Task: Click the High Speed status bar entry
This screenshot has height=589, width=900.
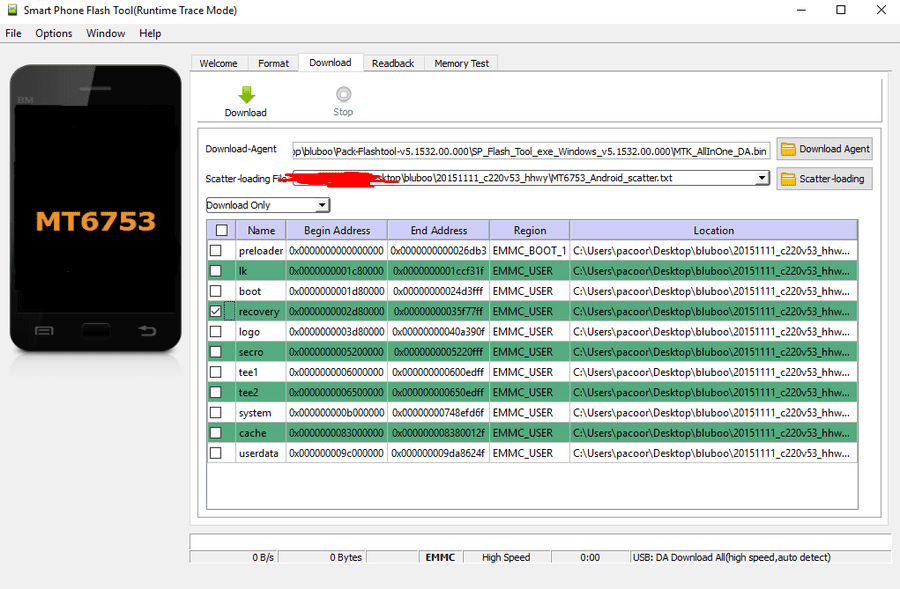Action: (506, 557)
